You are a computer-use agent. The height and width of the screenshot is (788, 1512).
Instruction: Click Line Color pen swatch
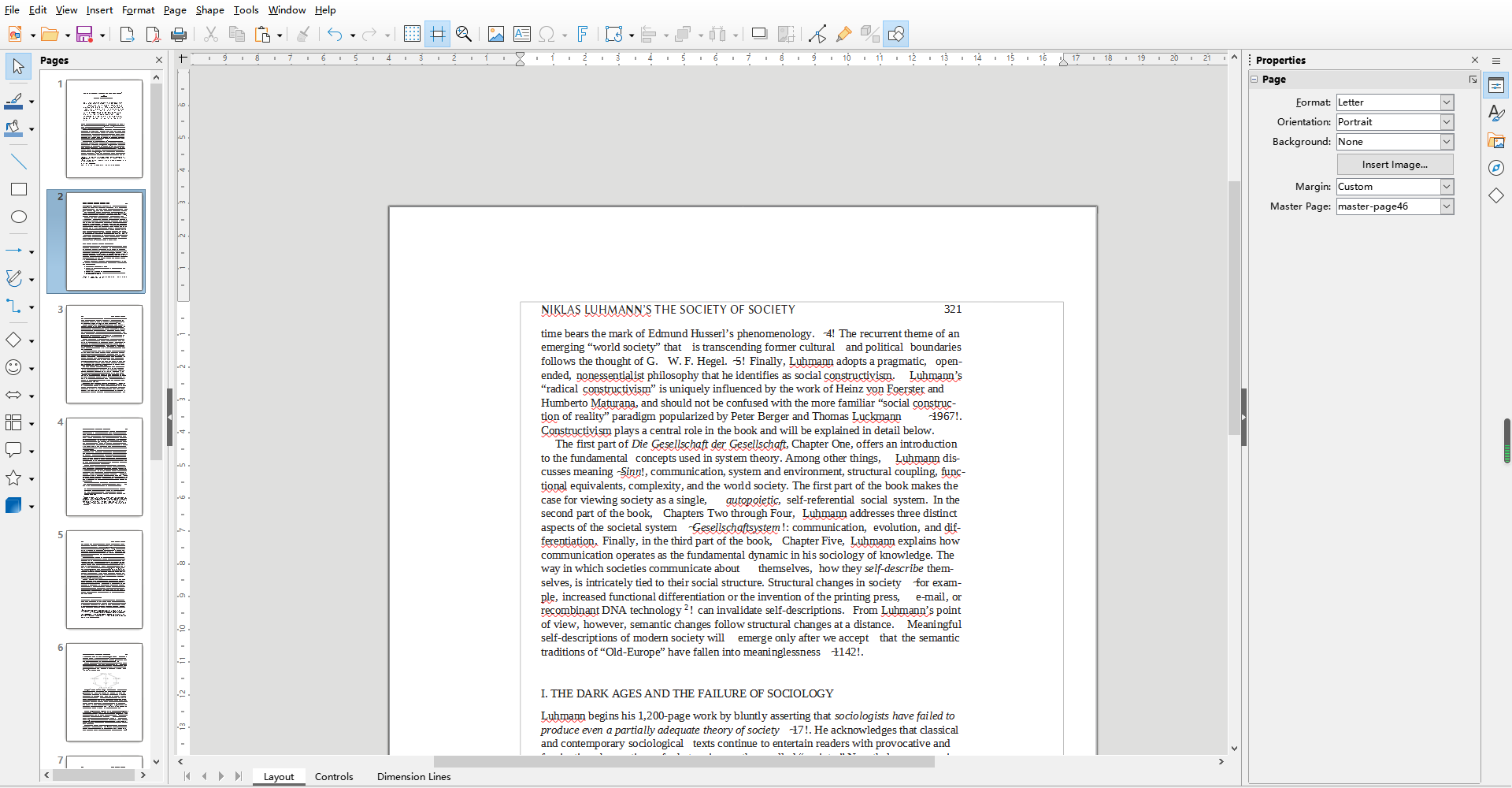pos(14,102)
